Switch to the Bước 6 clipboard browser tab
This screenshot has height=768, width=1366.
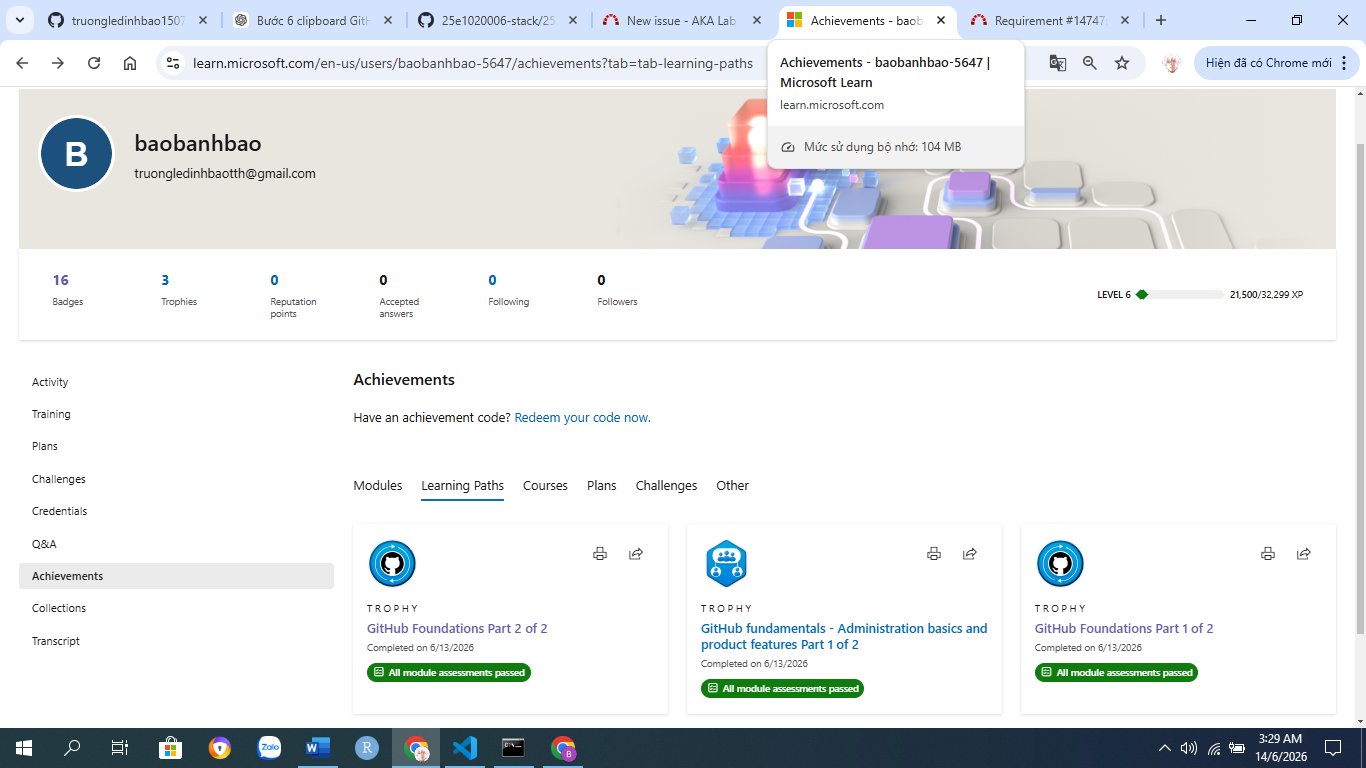314,20
